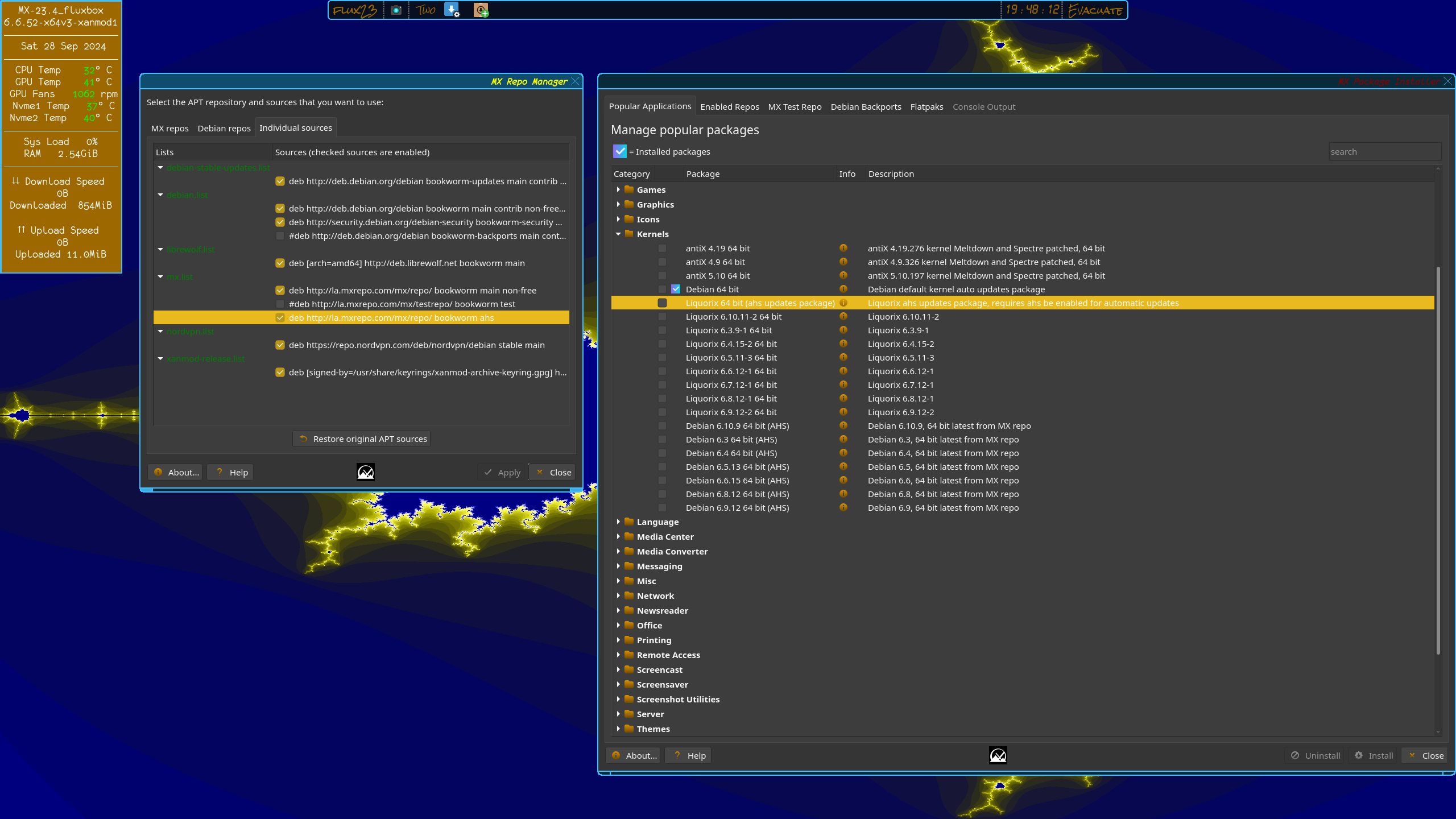This screenshot has height=819, width=1456.
Task: Show info for Debian 6.3 64 bit (AHS)
Action: pos(843,439)
